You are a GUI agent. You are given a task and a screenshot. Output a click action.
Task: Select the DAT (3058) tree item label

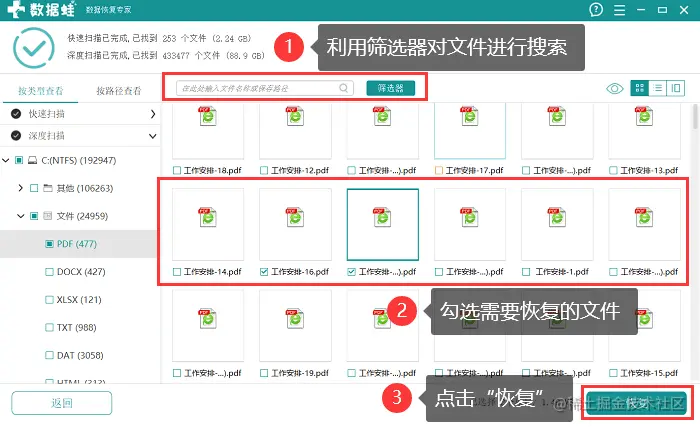[x=80, y=356]
